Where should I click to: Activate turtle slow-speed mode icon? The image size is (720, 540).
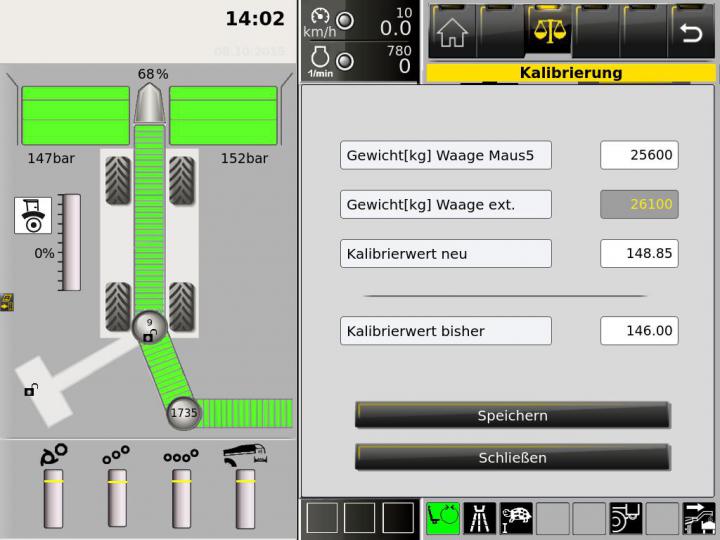(x=516, y=517)
